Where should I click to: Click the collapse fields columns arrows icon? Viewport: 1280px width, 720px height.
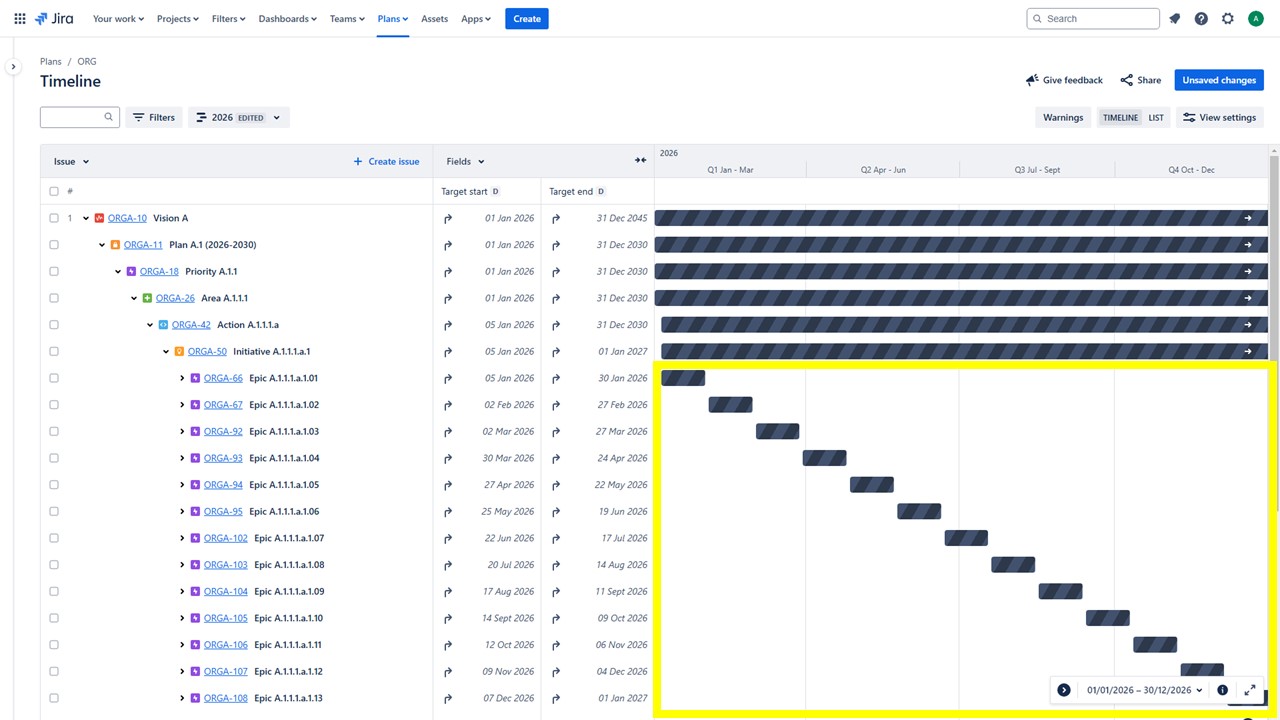[640, 161]
